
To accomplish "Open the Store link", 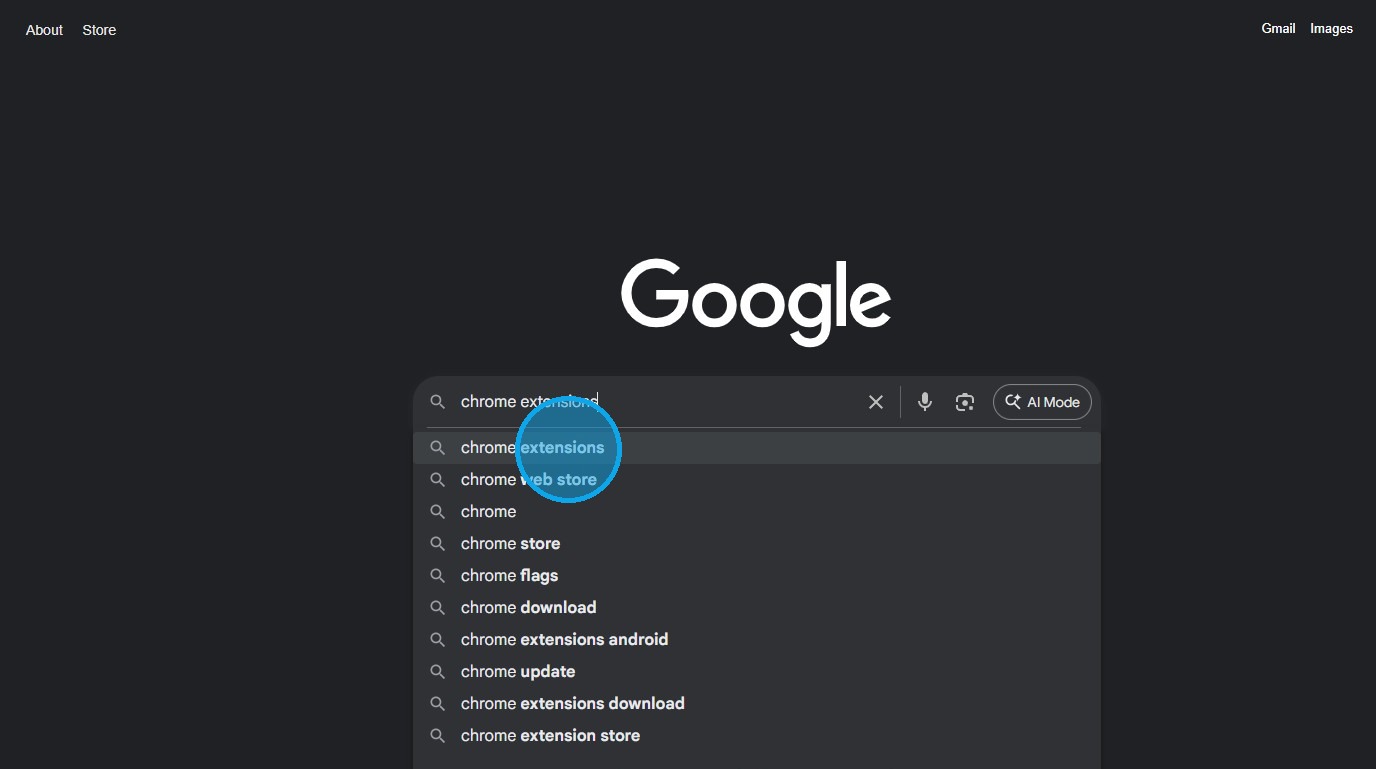I will click(x=99, y=30).
